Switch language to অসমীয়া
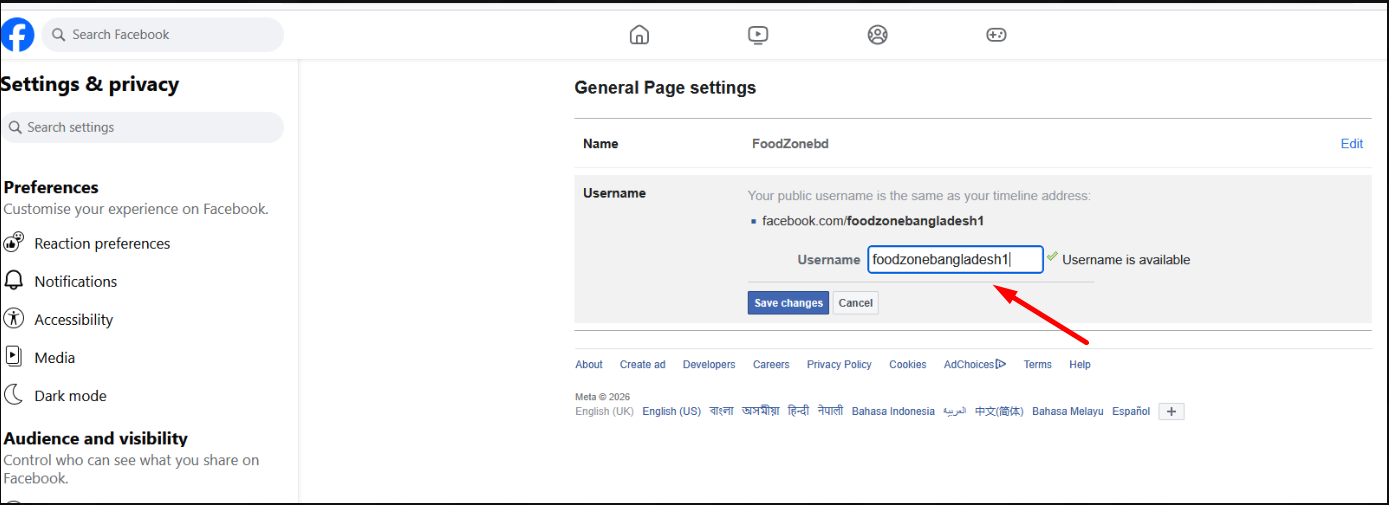This screenshot has width=1389, height=505. (761, 411)
